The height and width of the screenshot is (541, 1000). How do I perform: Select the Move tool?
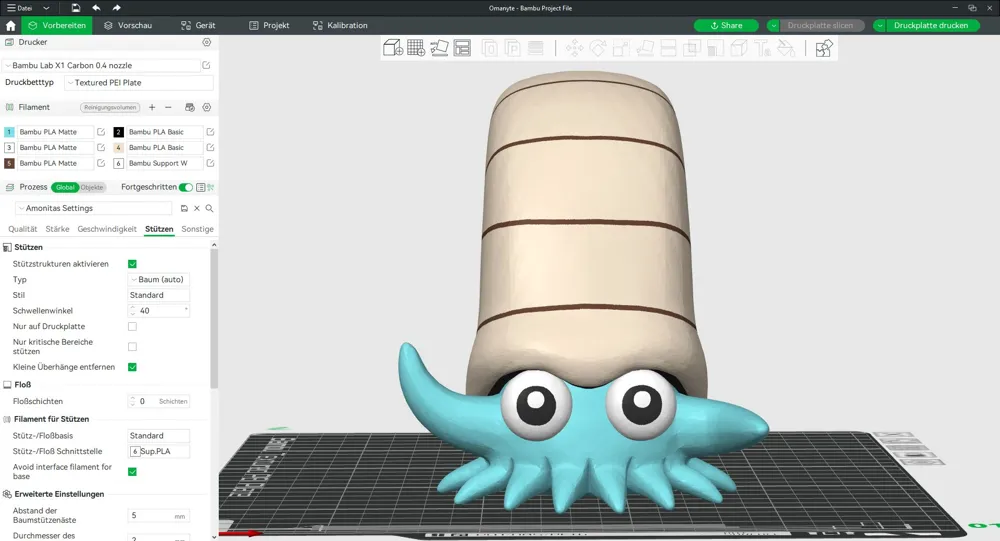click(574, 48)
